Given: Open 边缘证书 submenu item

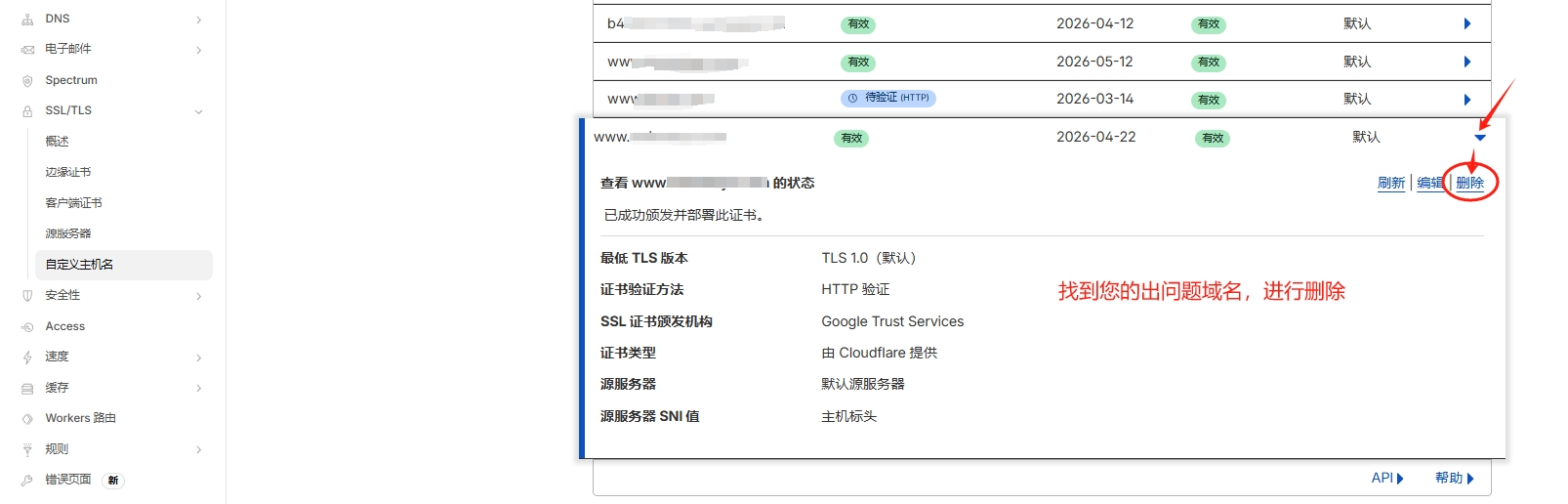Looking at the screenshot, I should coord(67,172).
